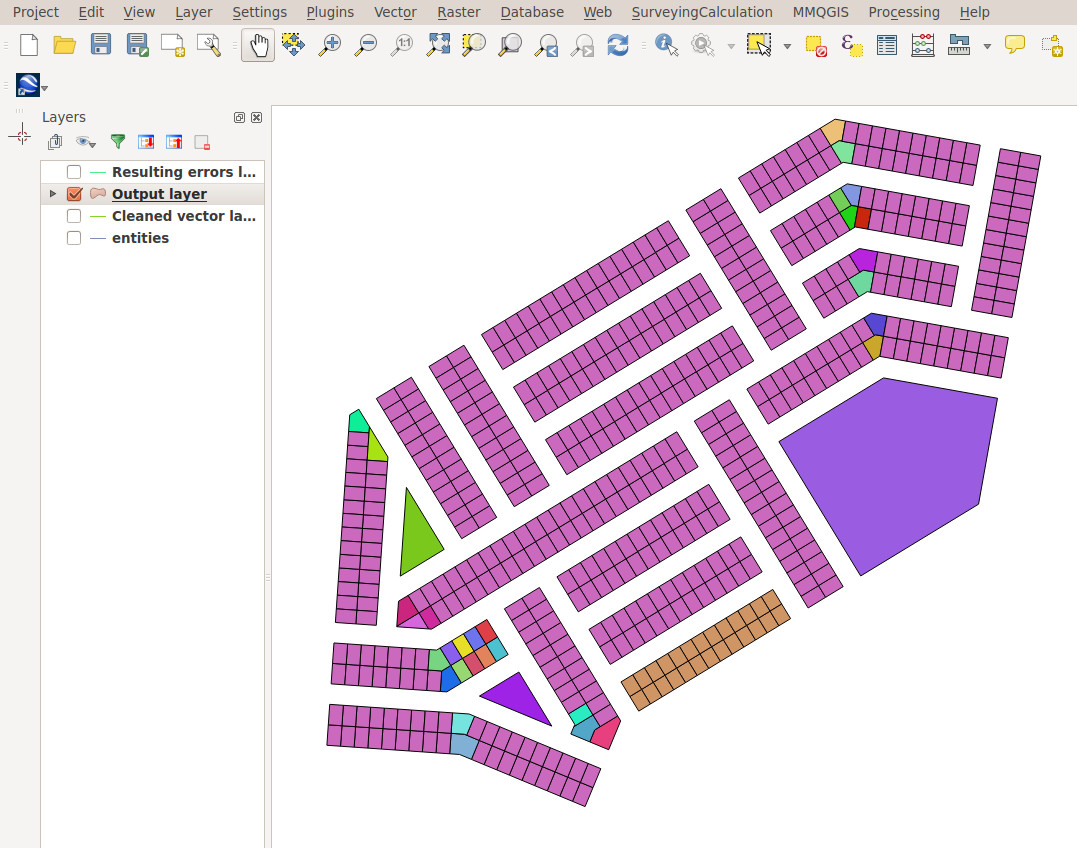The image size is (1077, 848).
Task: Open the Run Feature Action dropdown arrow
Action: [732, 47]
